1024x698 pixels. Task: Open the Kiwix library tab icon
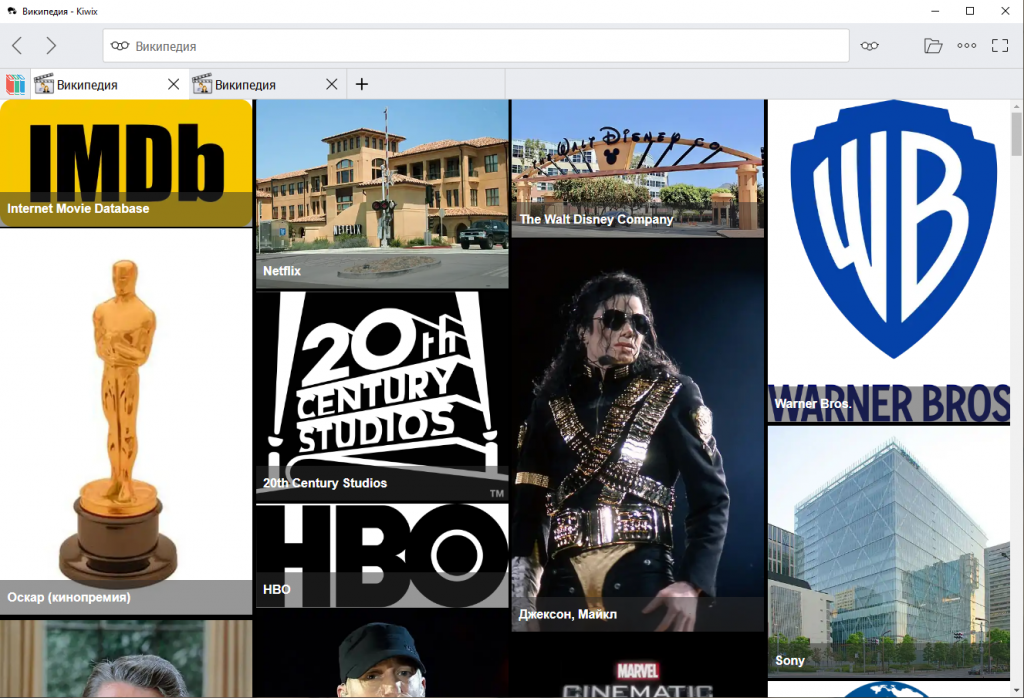click(x=15, y=84)
